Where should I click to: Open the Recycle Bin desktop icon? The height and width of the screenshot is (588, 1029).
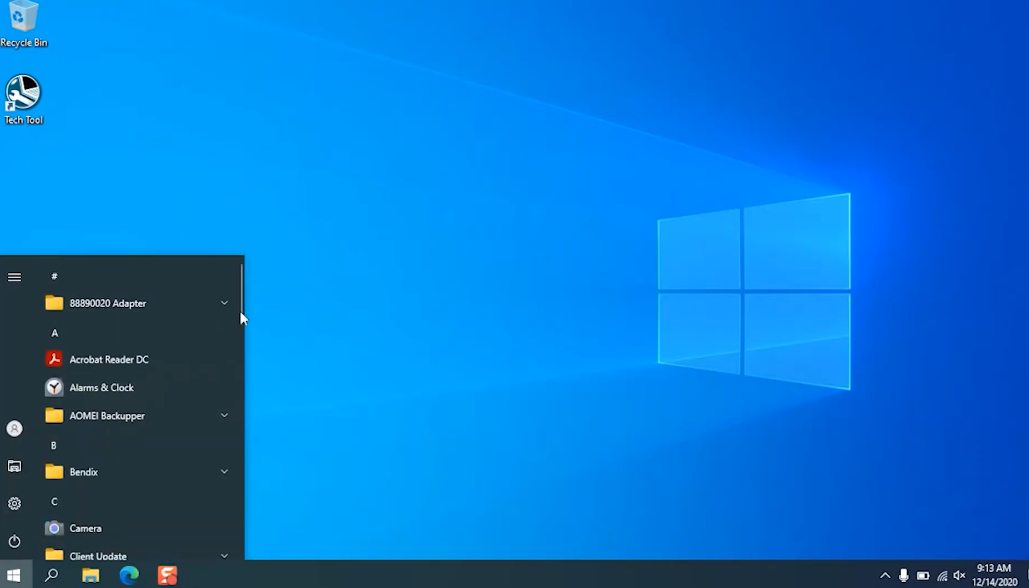[x=24, y=24]
